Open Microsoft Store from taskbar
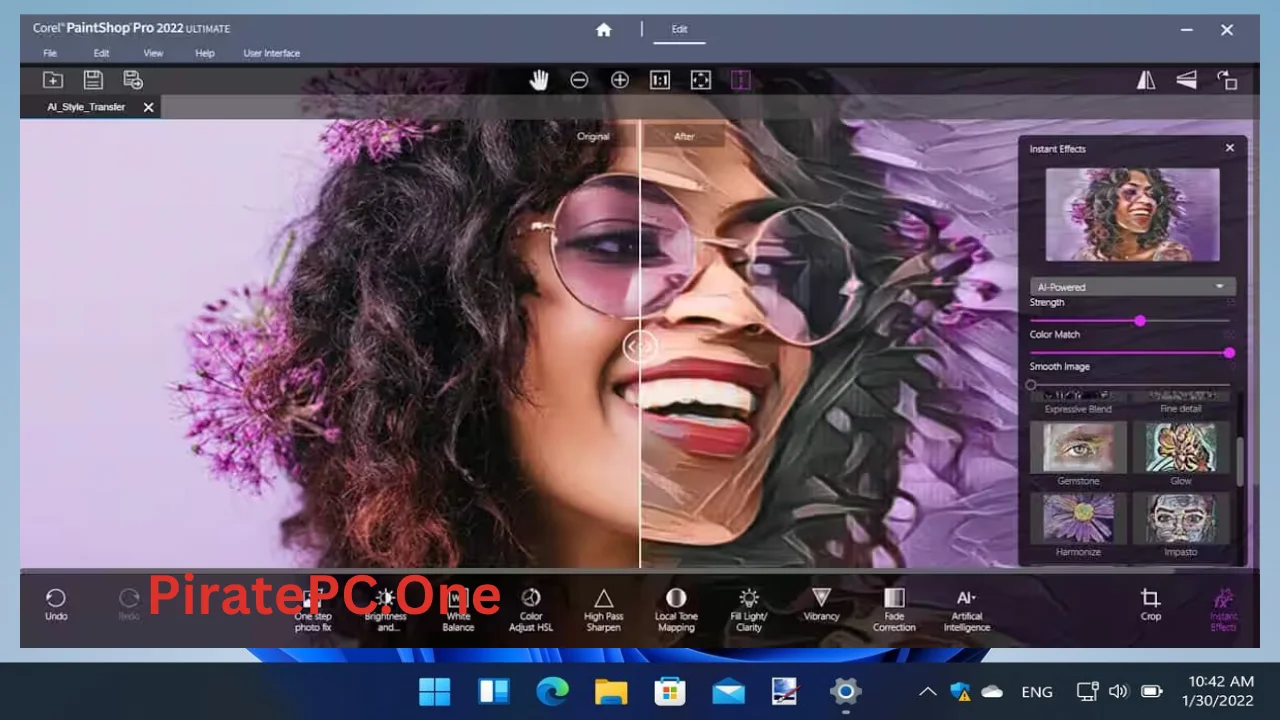The height and width of the screenshot is (720, 1280). [669, 691]
